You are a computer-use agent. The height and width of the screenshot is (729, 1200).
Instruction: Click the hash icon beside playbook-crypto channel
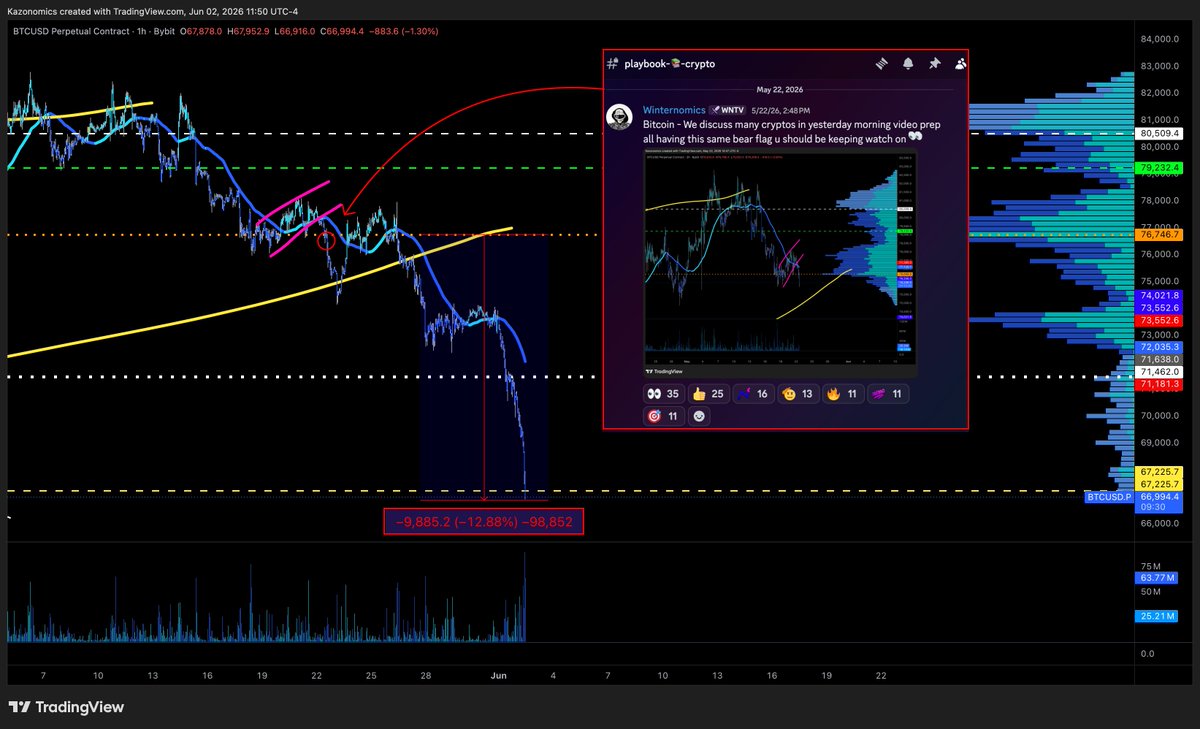[612, 63]
